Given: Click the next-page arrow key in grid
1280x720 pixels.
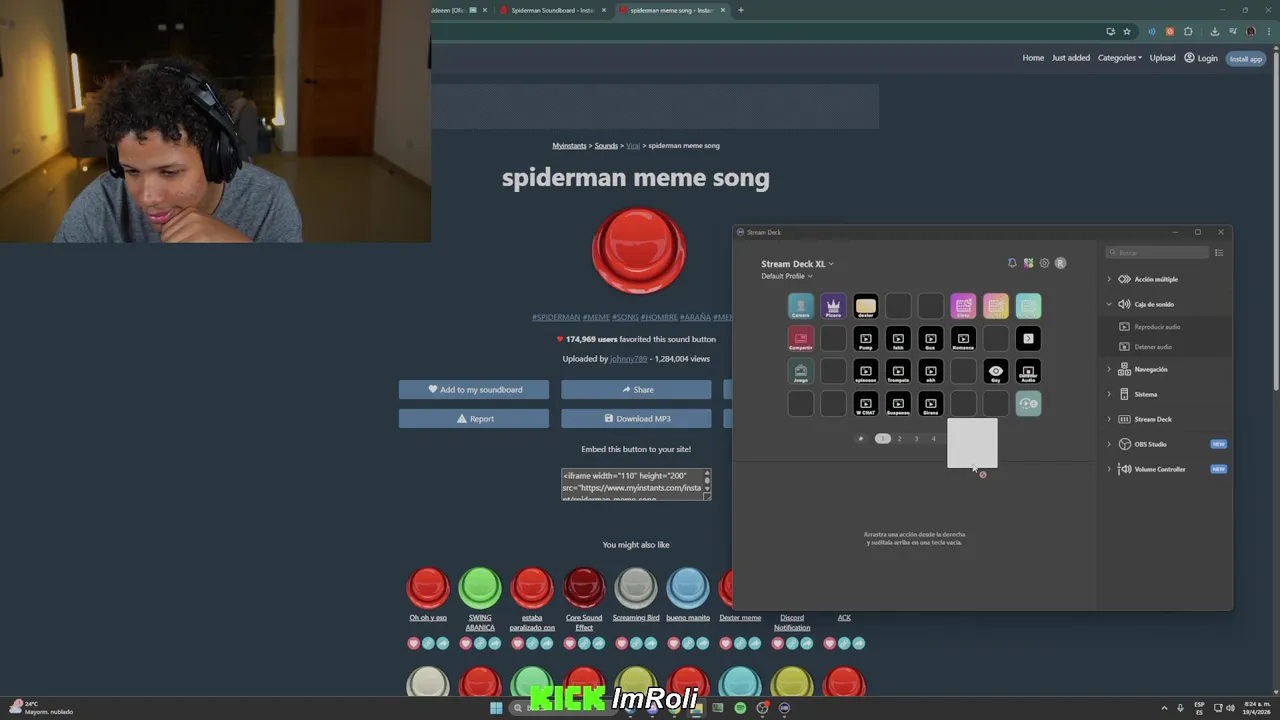Looking at the screenshot, I should (x=1028, y=338).
